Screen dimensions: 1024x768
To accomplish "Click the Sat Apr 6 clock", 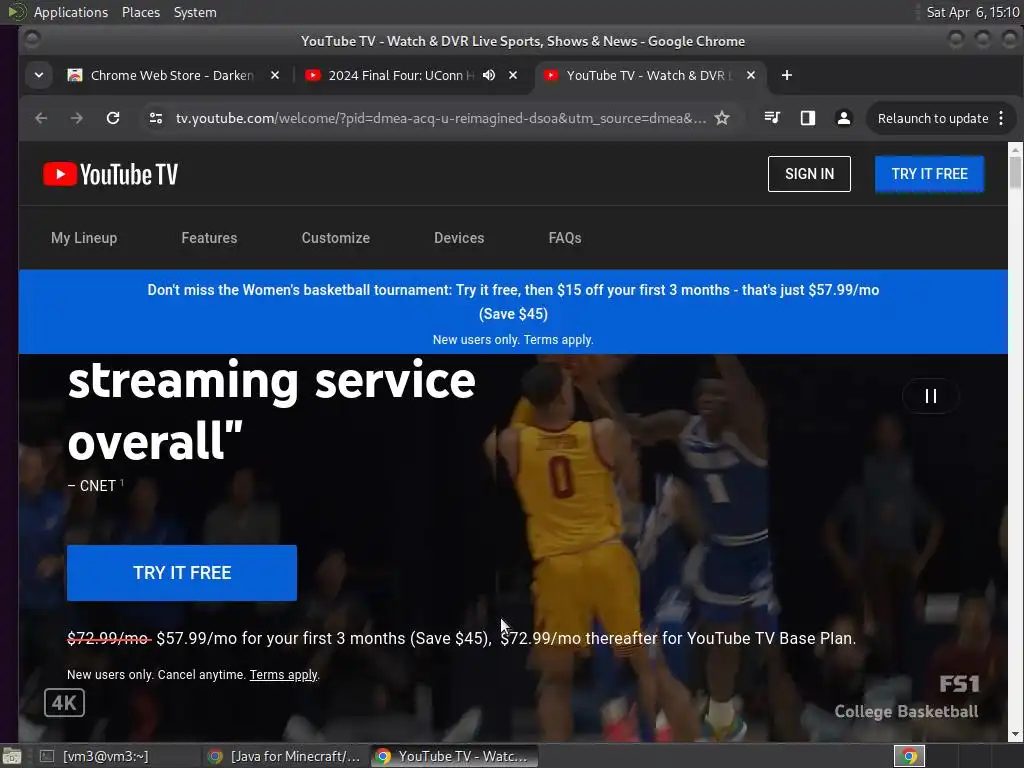I will [972, 12].
